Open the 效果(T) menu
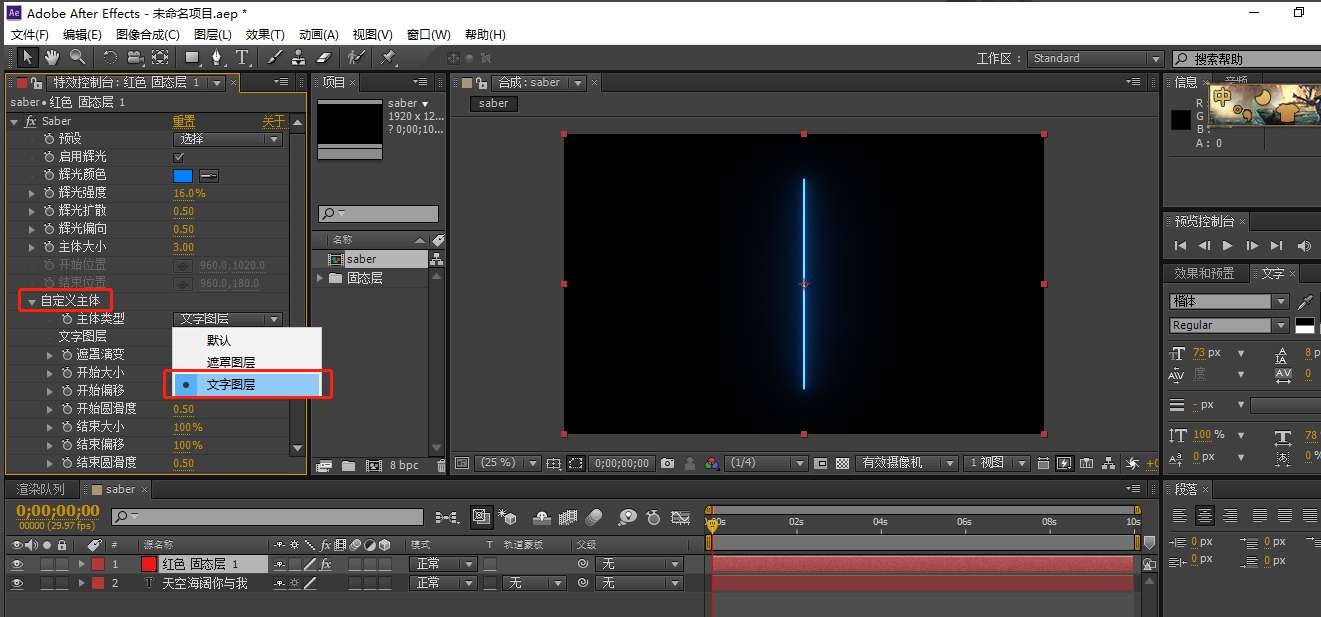 point(265,35)
